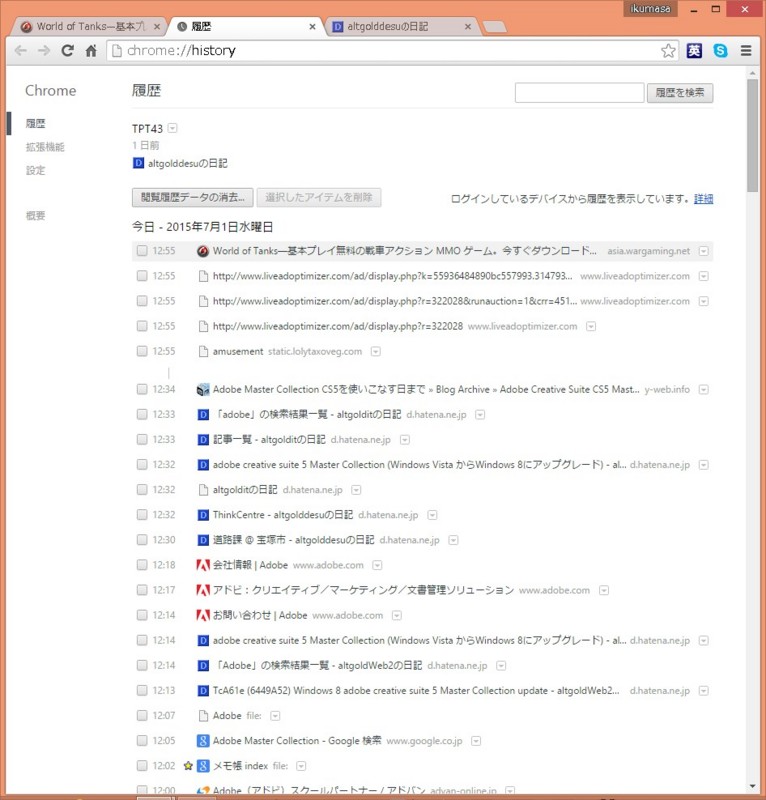This screenshot has width=766, height=800.
Task: Open the 英 input extension icon
Action: click(x=694, y=51)
